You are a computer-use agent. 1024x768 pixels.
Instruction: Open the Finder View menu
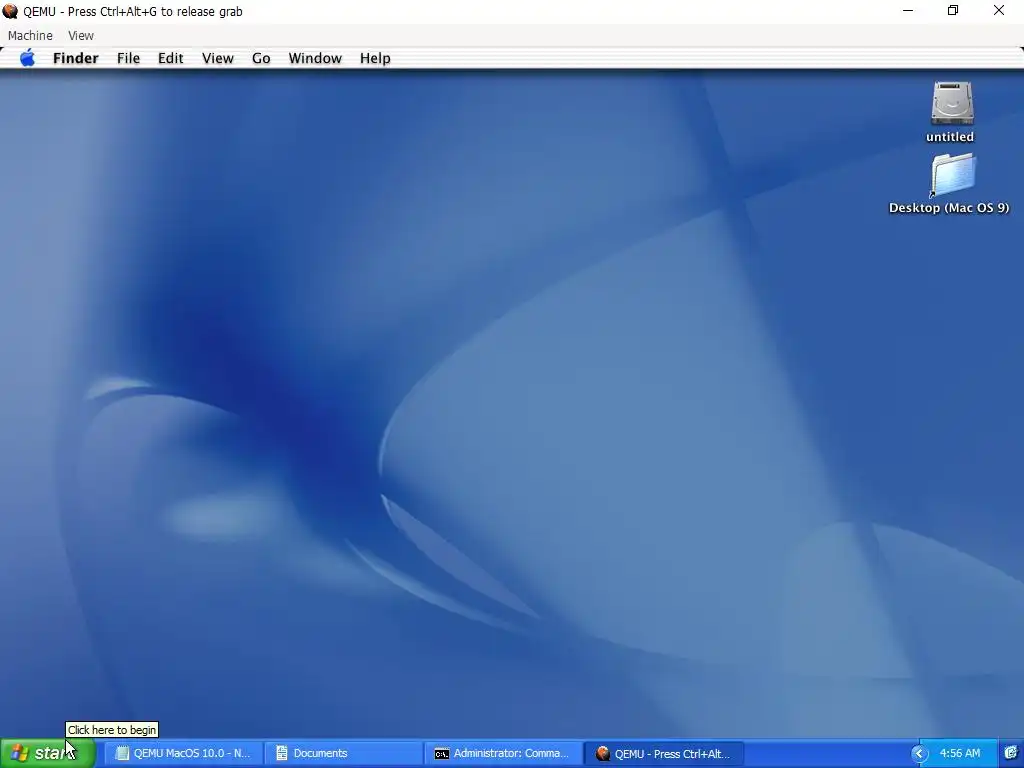click(217, 58)
